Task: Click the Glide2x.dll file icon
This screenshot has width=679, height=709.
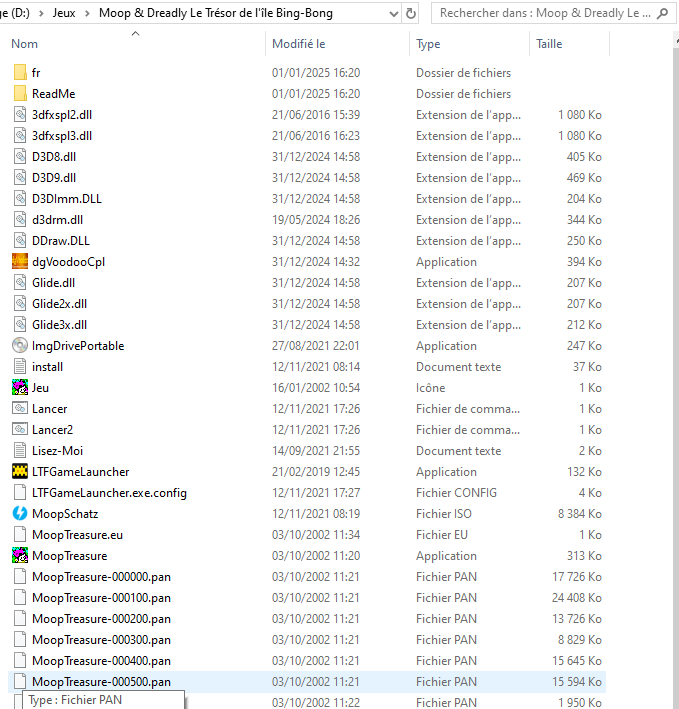Action: coord(20,303)
